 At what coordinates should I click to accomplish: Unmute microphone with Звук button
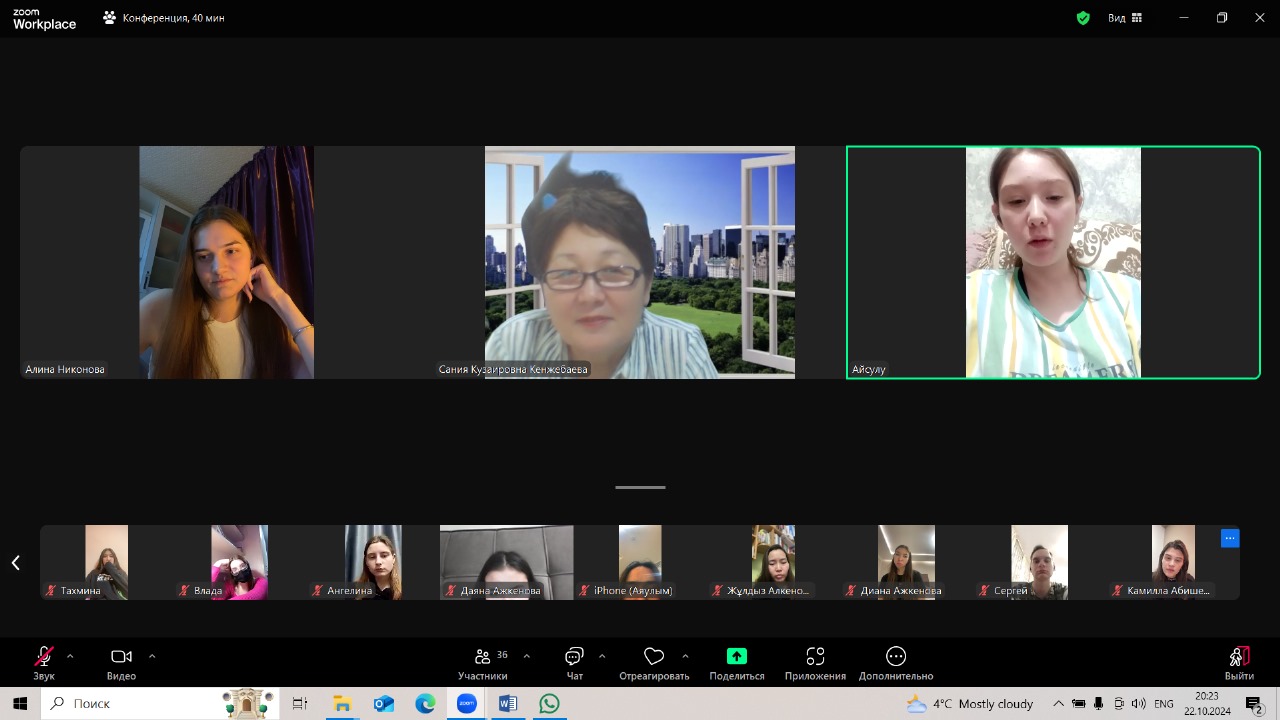point(44,657)
